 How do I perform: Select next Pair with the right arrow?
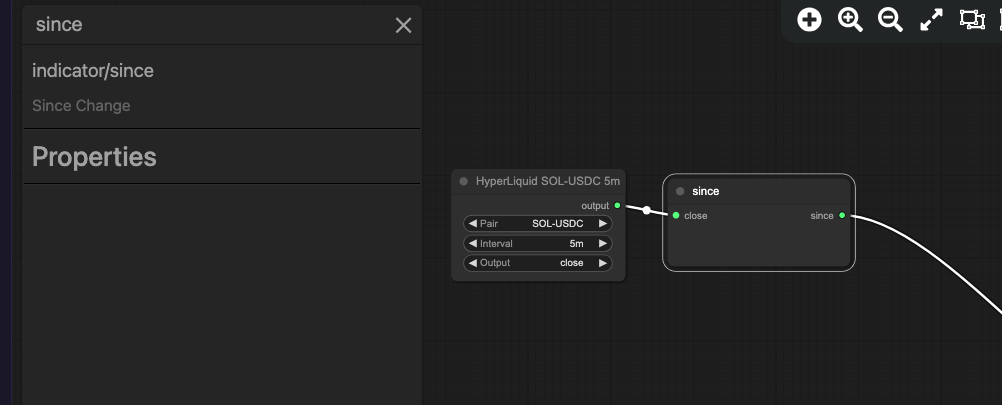pos(603,224)
